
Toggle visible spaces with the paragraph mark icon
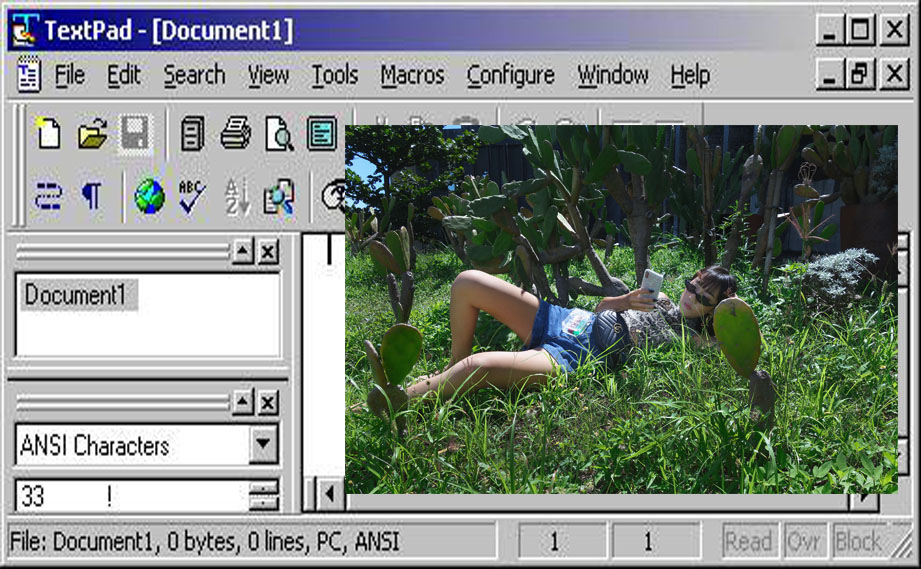[x=92, y=196]
